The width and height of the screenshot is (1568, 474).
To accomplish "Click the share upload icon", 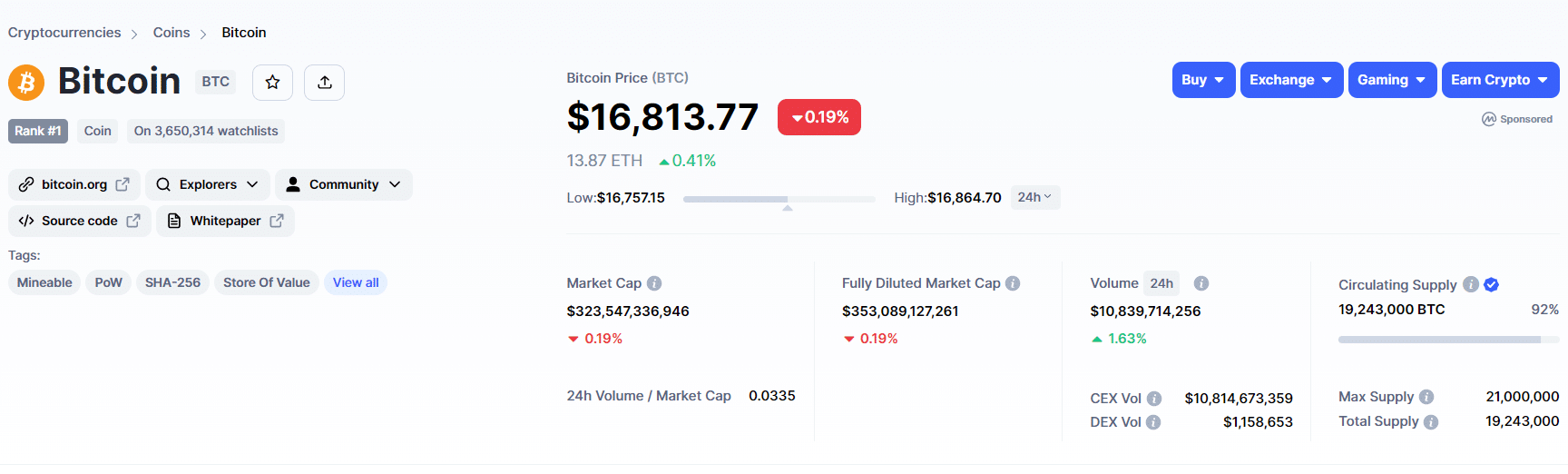I will click(324, 83).
